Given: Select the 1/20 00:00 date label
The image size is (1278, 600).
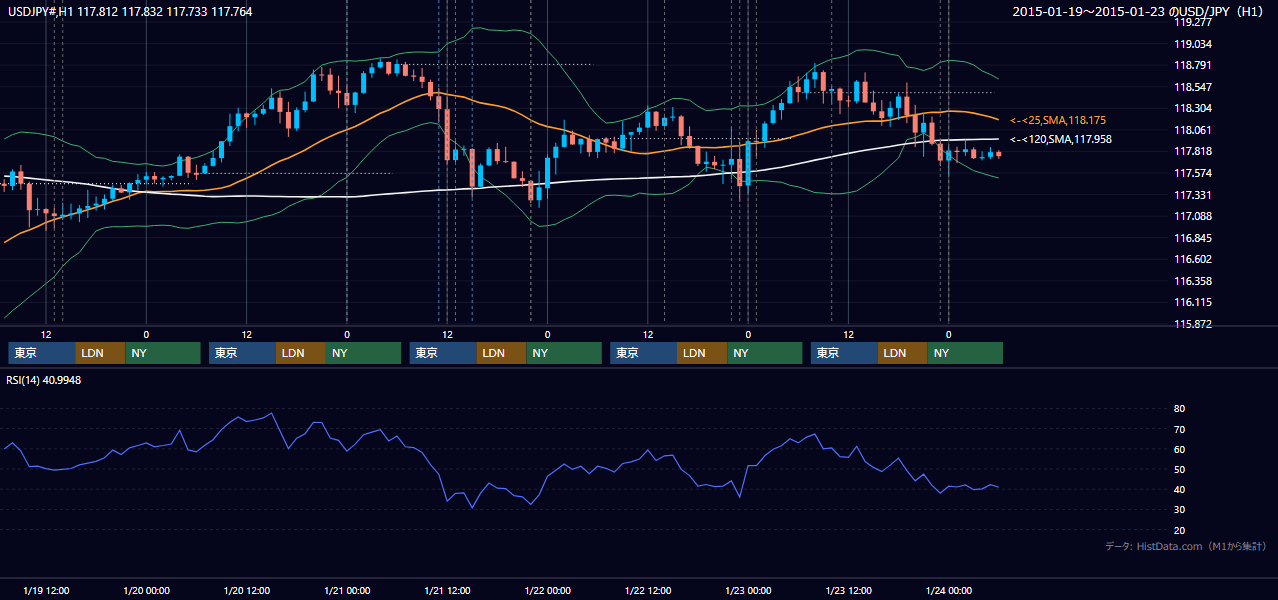Looking at the screenshot, I should [146, 591].
